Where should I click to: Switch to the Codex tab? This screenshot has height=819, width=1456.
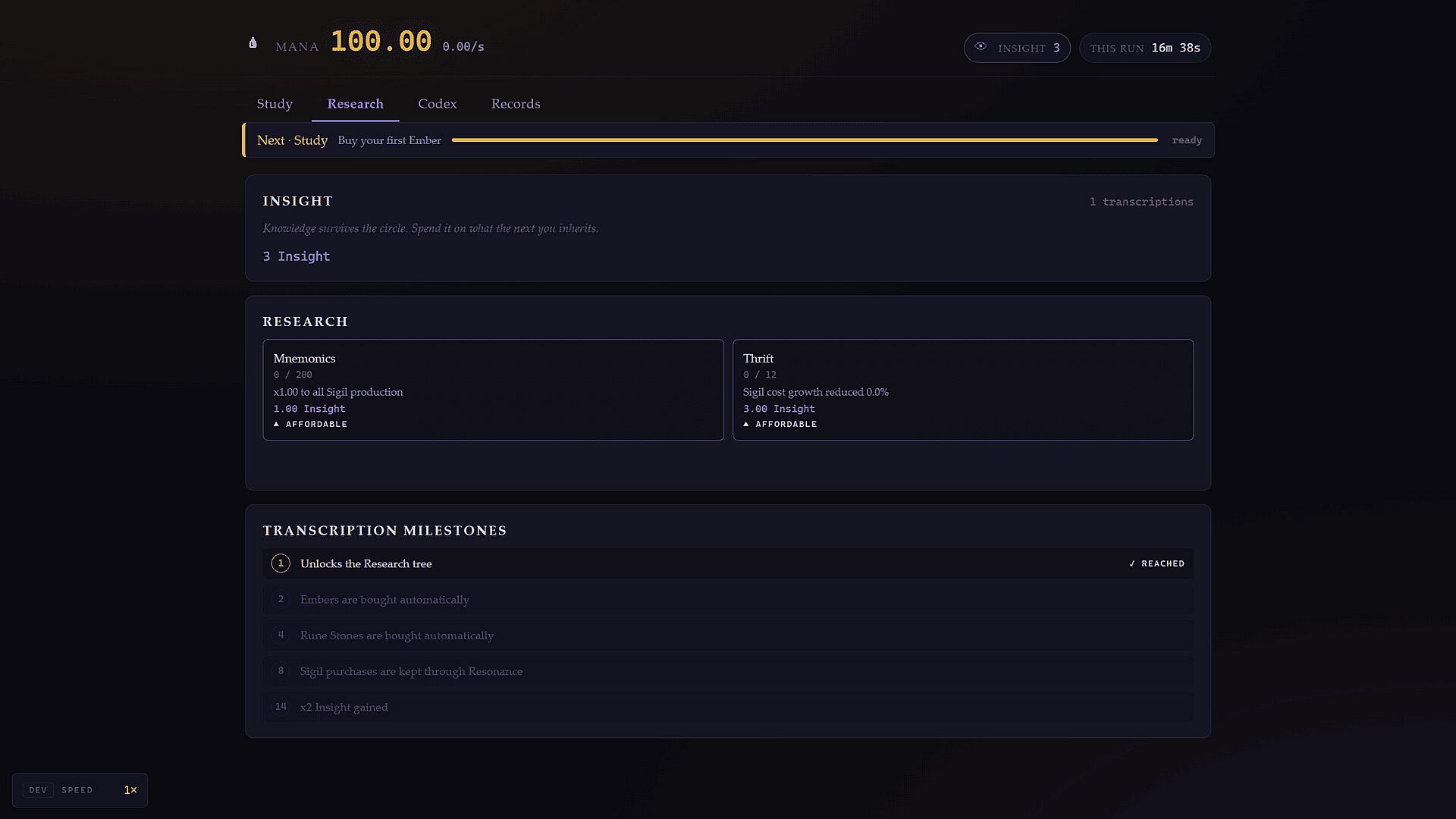pyautogui.click(x=438, y=104)
